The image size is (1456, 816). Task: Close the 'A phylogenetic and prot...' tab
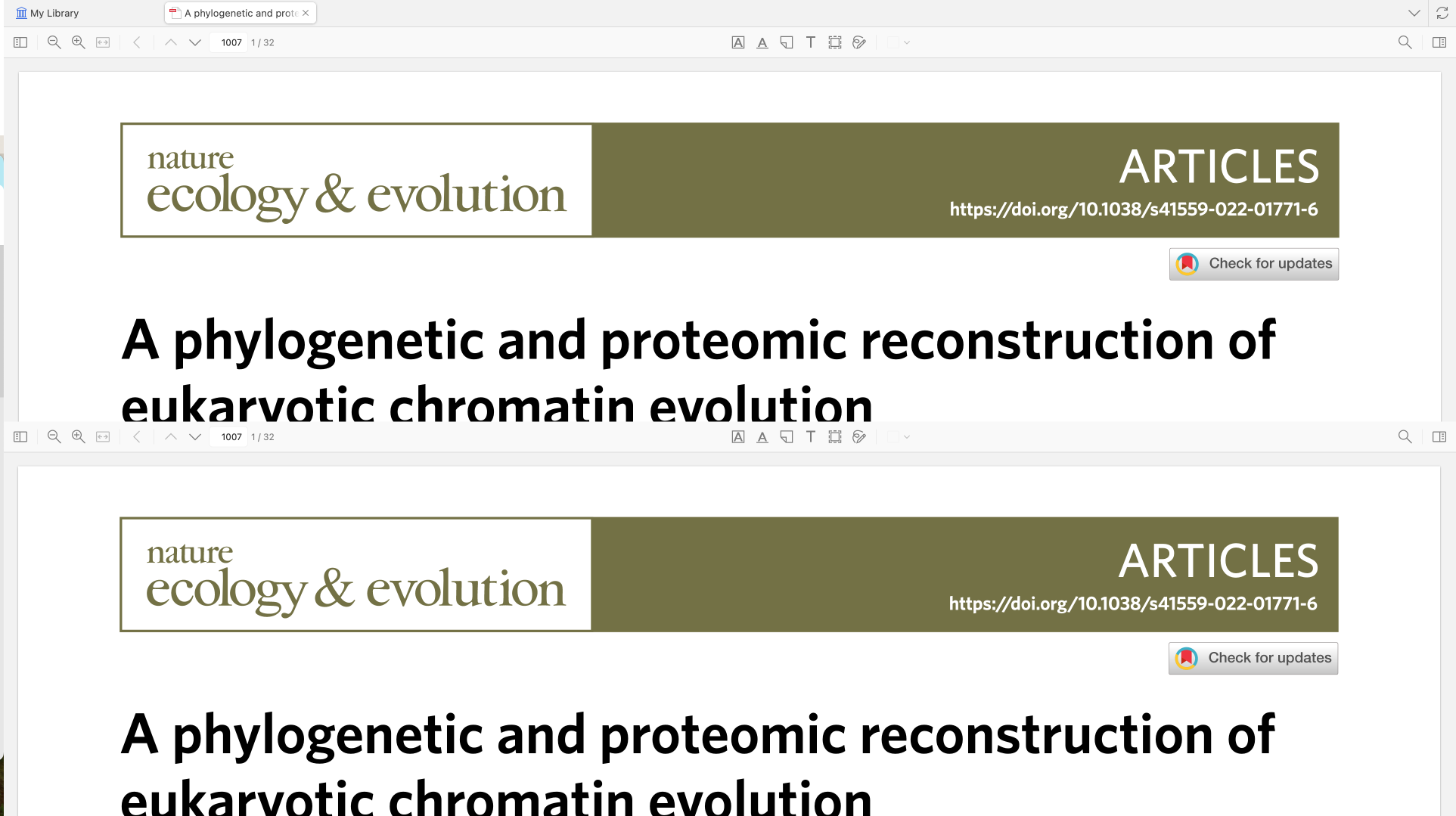point(306,13)
